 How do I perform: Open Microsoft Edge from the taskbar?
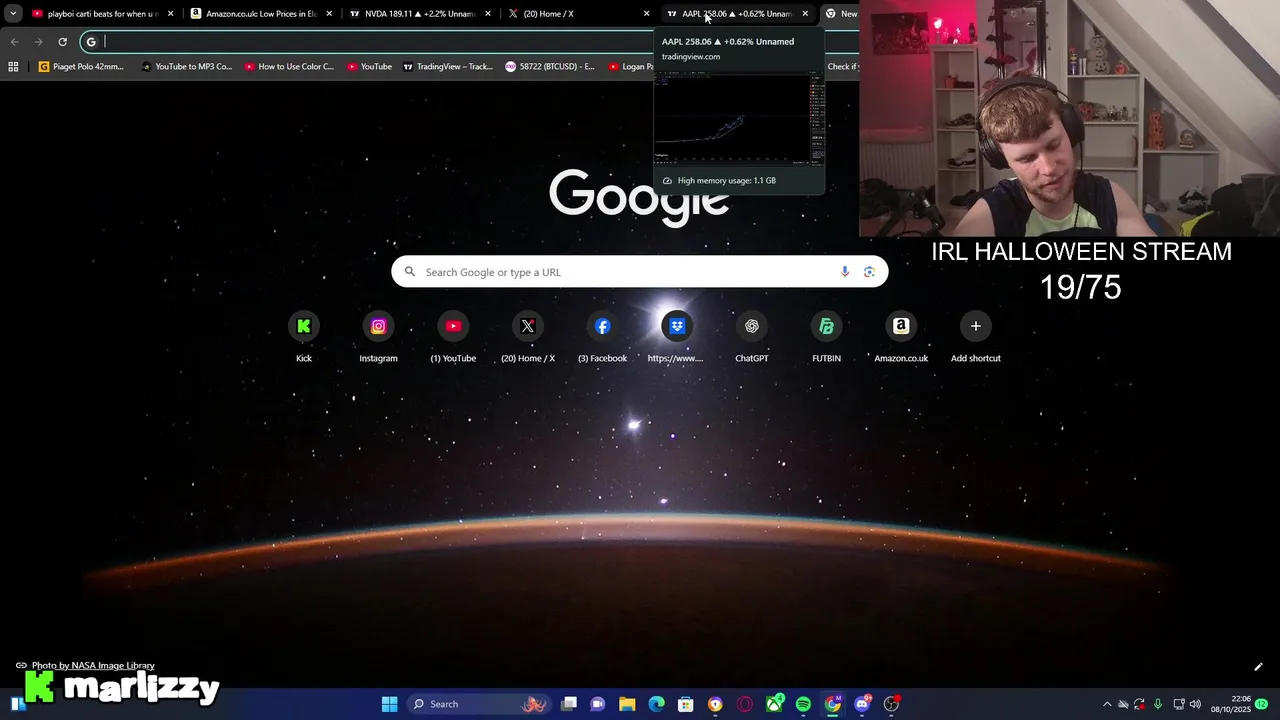click(x=656, y=704)
